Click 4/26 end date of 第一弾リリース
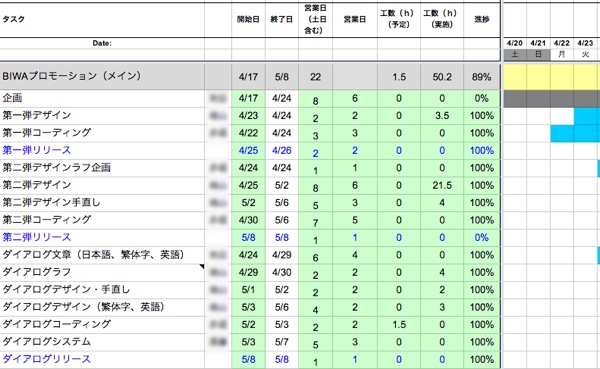This screenshot has height=369, width=600. tap(282, 150)
